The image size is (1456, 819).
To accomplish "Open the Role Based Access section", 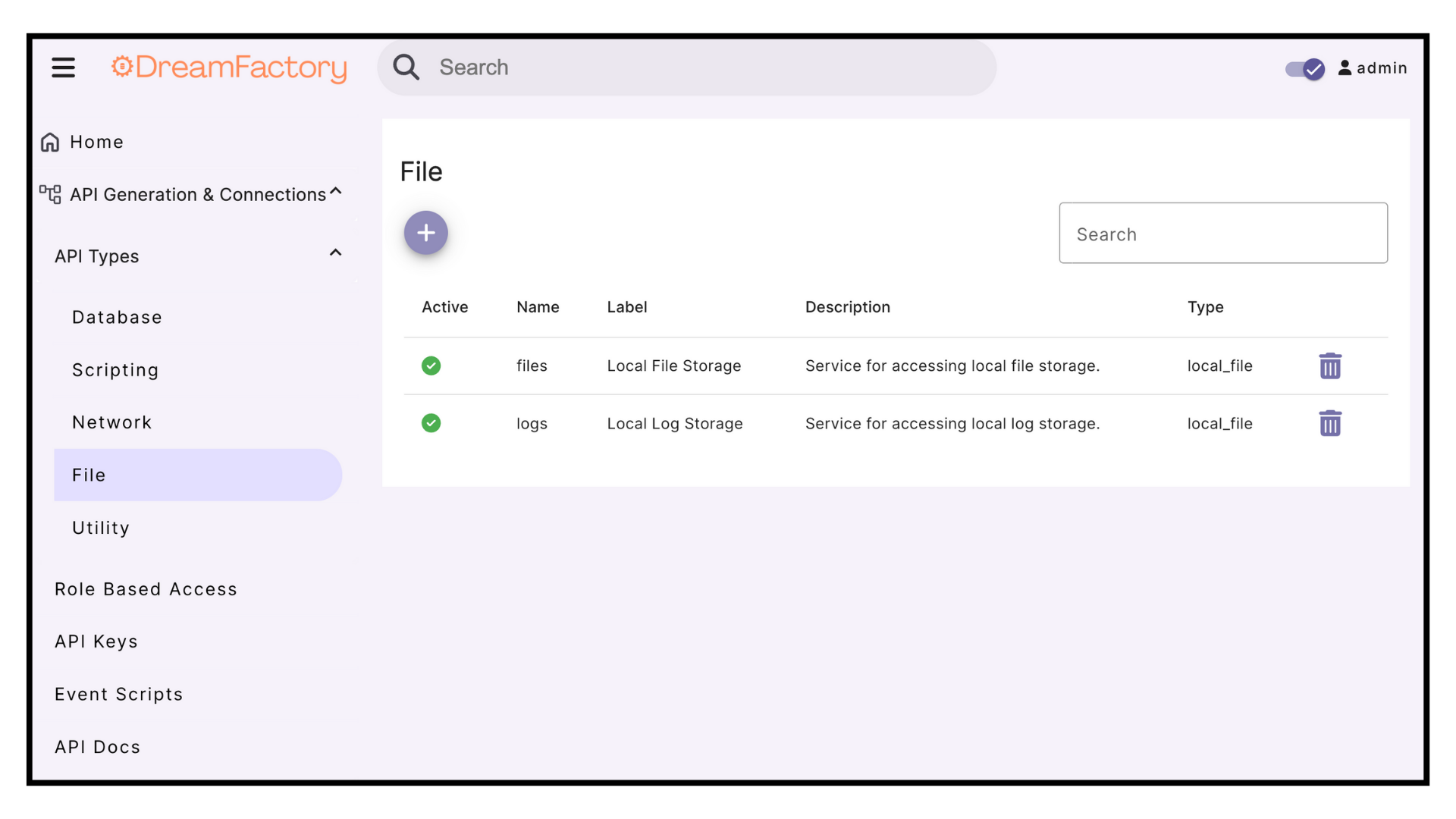I will [x=146, y=589].
